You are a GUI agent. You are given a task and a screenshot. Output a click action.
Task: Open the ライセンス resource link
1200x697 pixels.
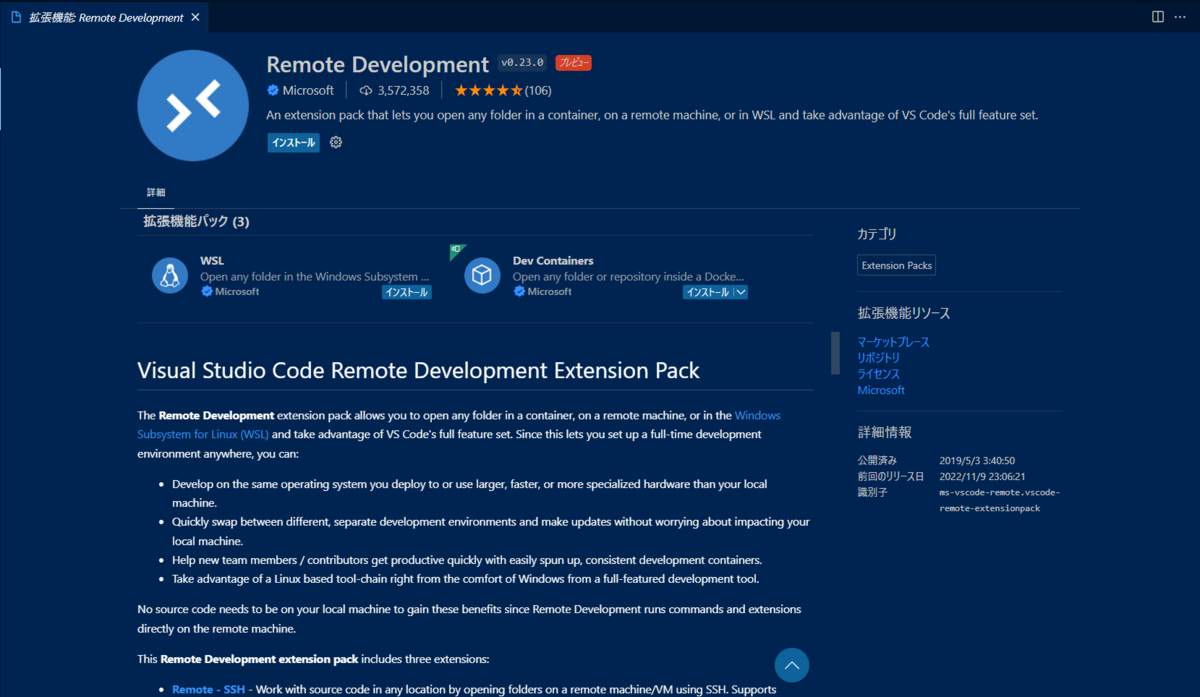coord(879,374)
